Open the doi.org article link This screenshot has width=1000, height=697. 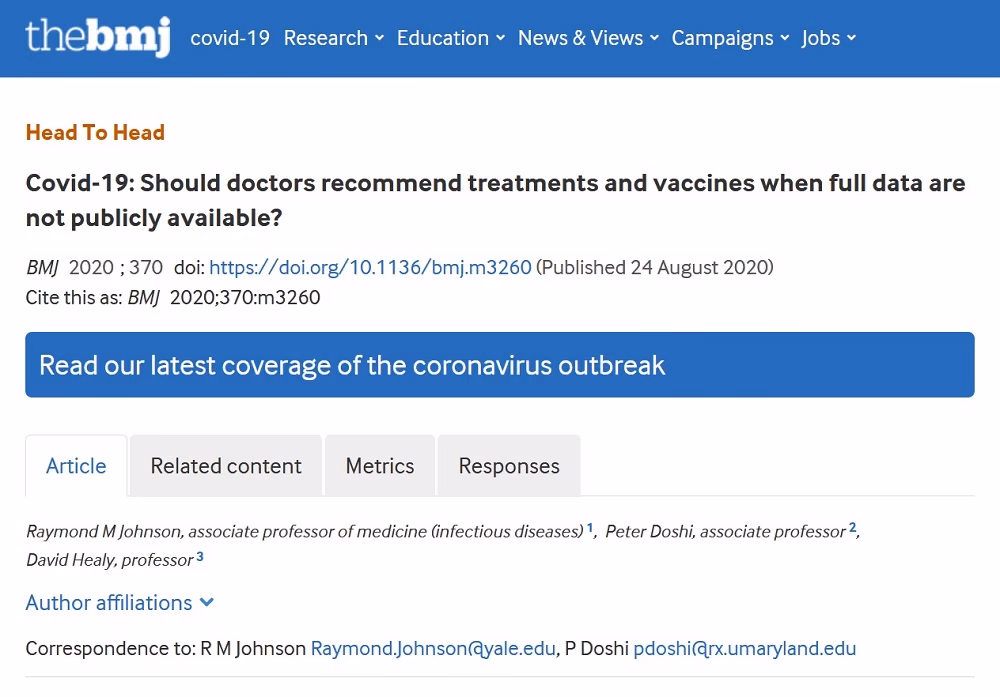pos(370,267)
